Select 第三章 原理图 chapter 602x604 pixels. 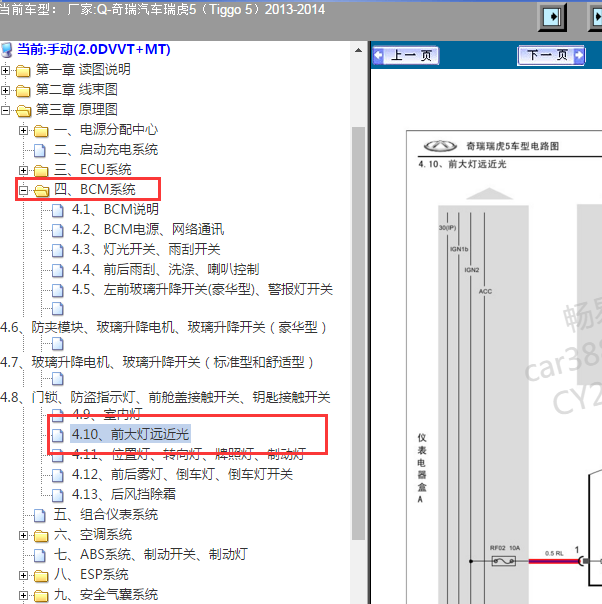coord(77,110)
